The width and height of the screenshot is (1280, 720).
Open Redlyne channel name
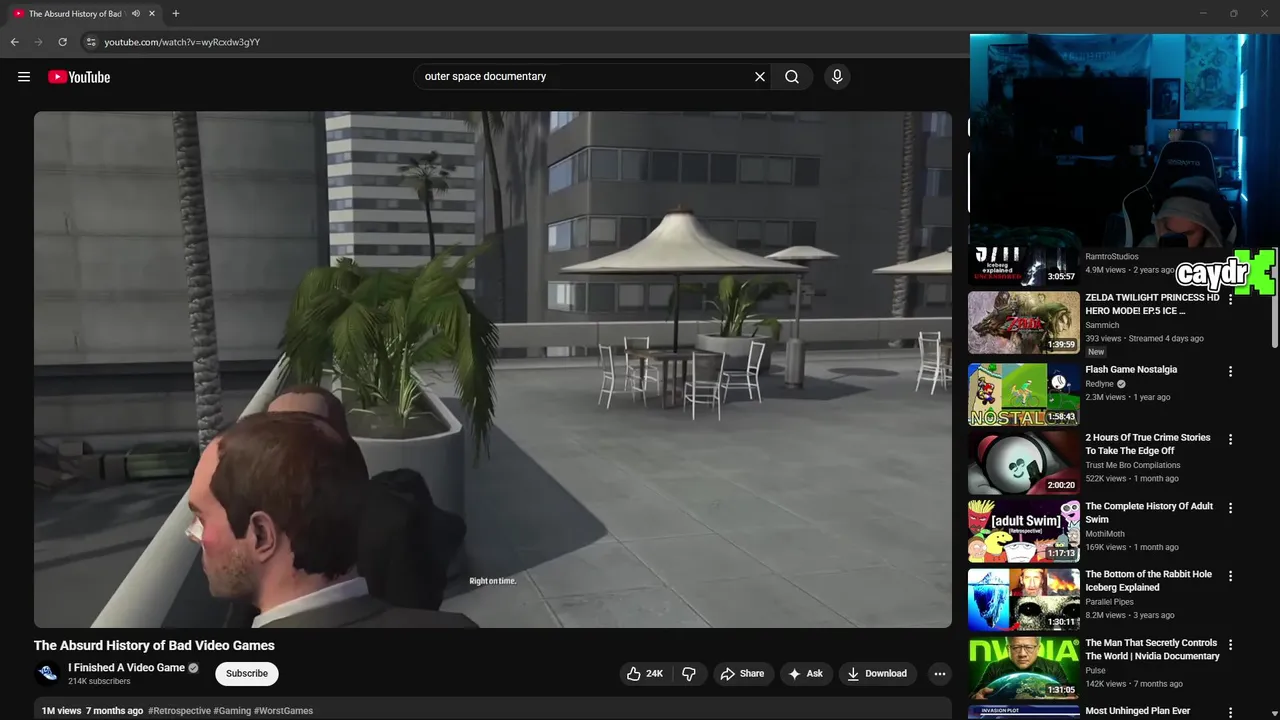pyautogui.click(x=1100, y=384)
